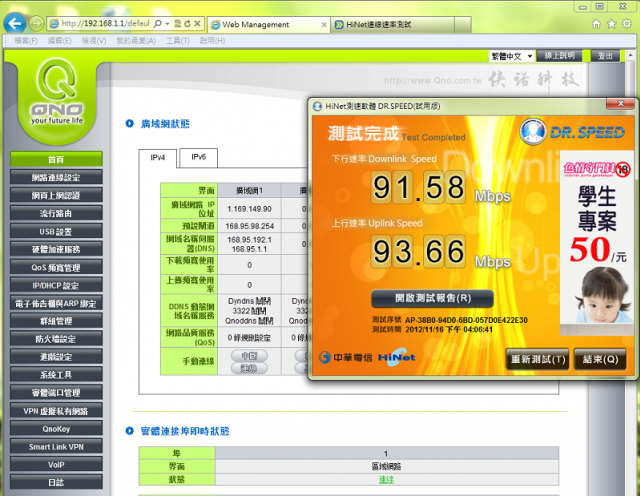The height and width of the screenshot is (496, 640).
Task: Click the lower 手動連線 button for 廣域網1
Action: (x=249, y=368)
